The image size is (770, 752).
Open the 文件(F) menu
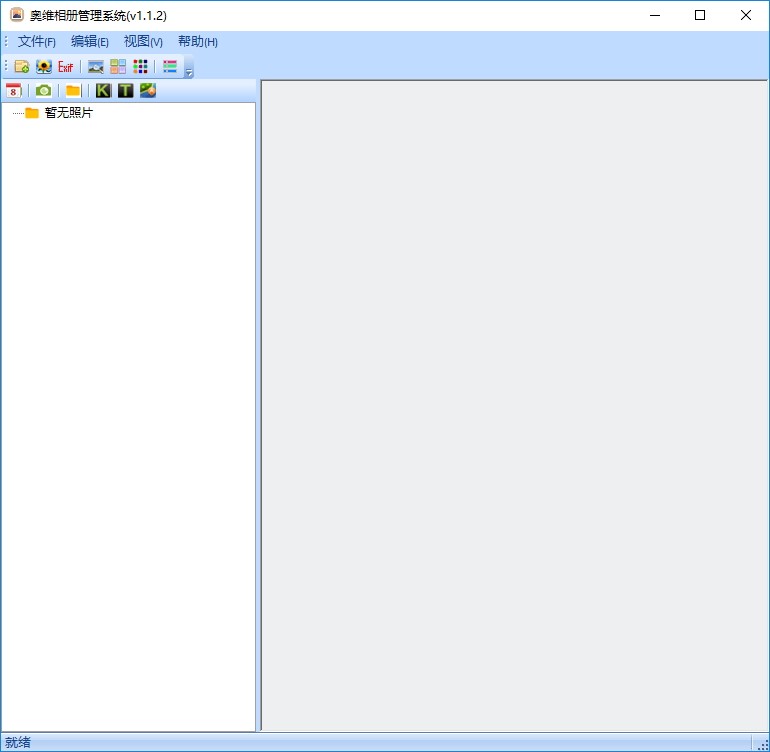pyautogui.click(x=37, y=42)
